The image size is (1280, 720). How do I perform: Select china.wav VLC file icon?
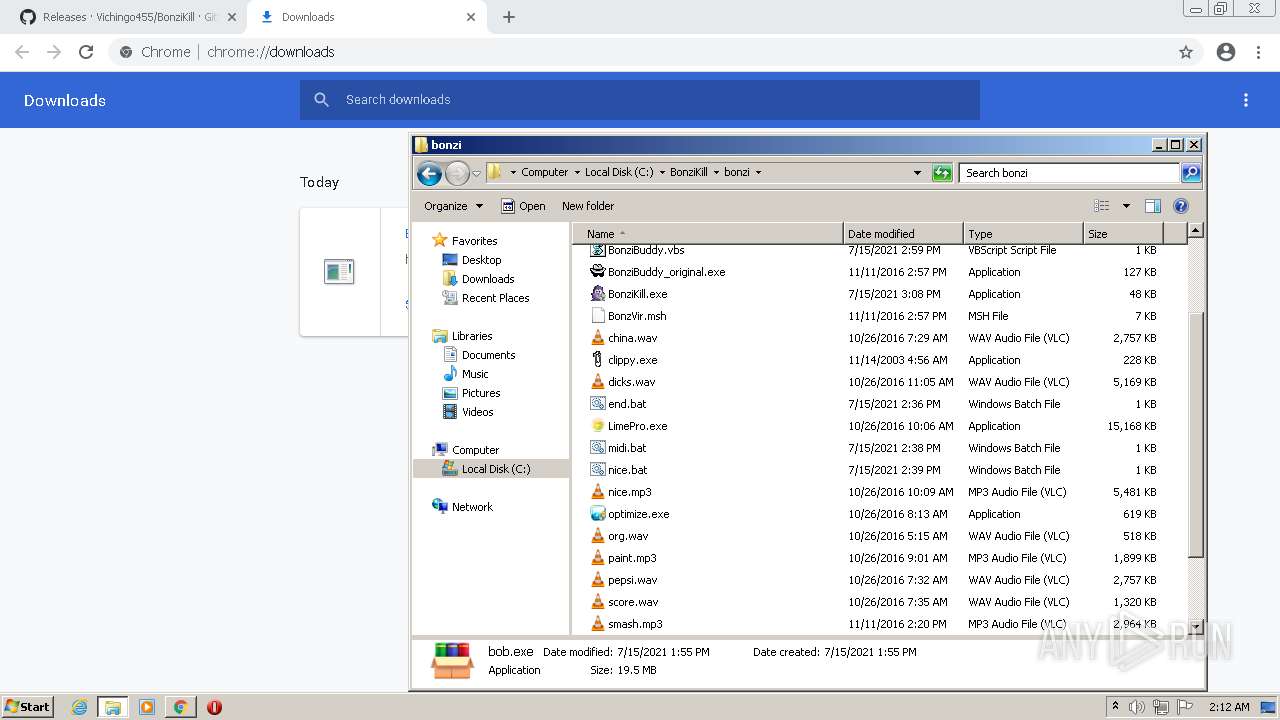coord(598,338)
